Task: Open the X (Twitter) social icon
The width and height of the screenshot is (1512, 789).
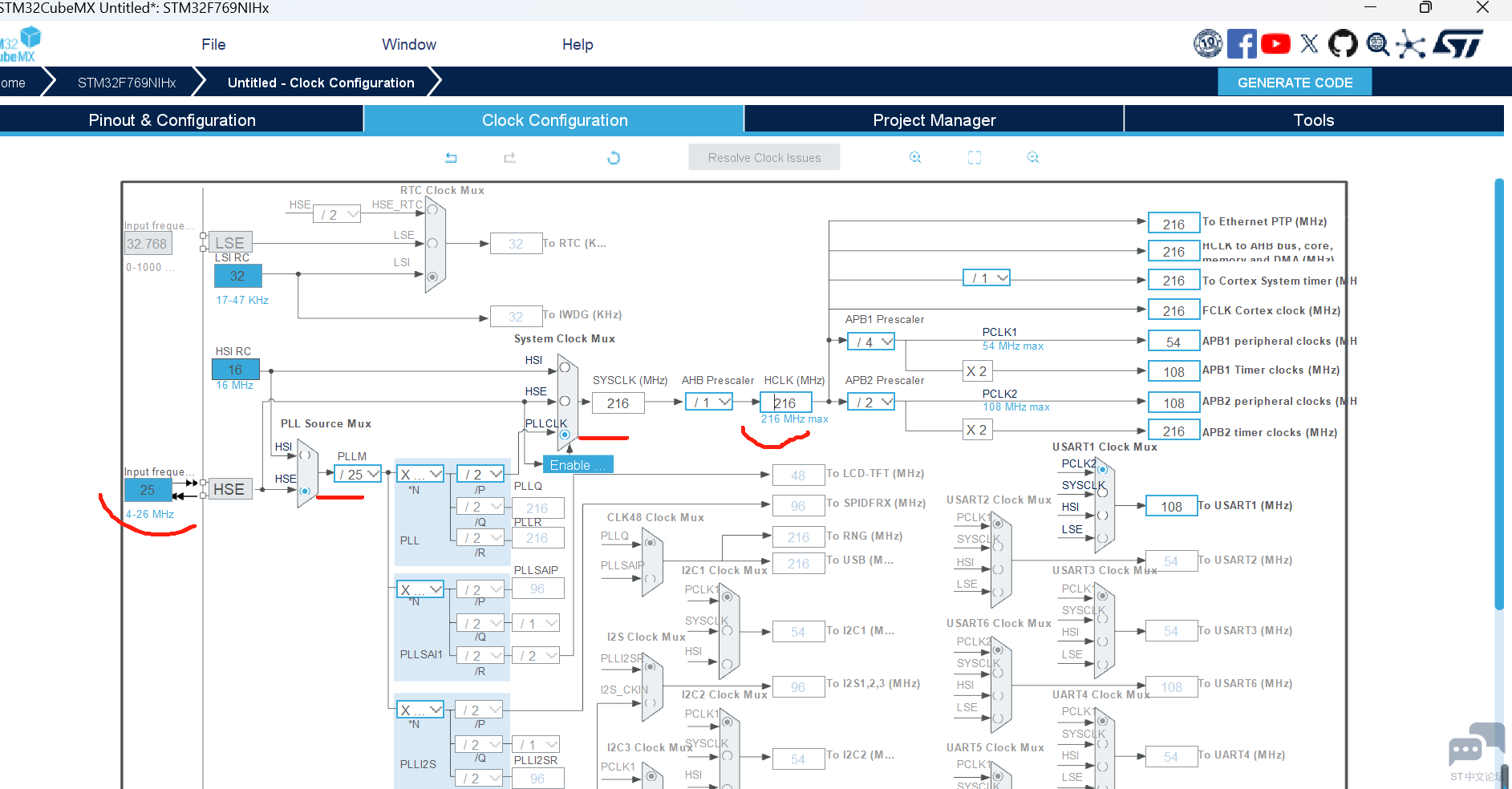Action: (1309, 43)
